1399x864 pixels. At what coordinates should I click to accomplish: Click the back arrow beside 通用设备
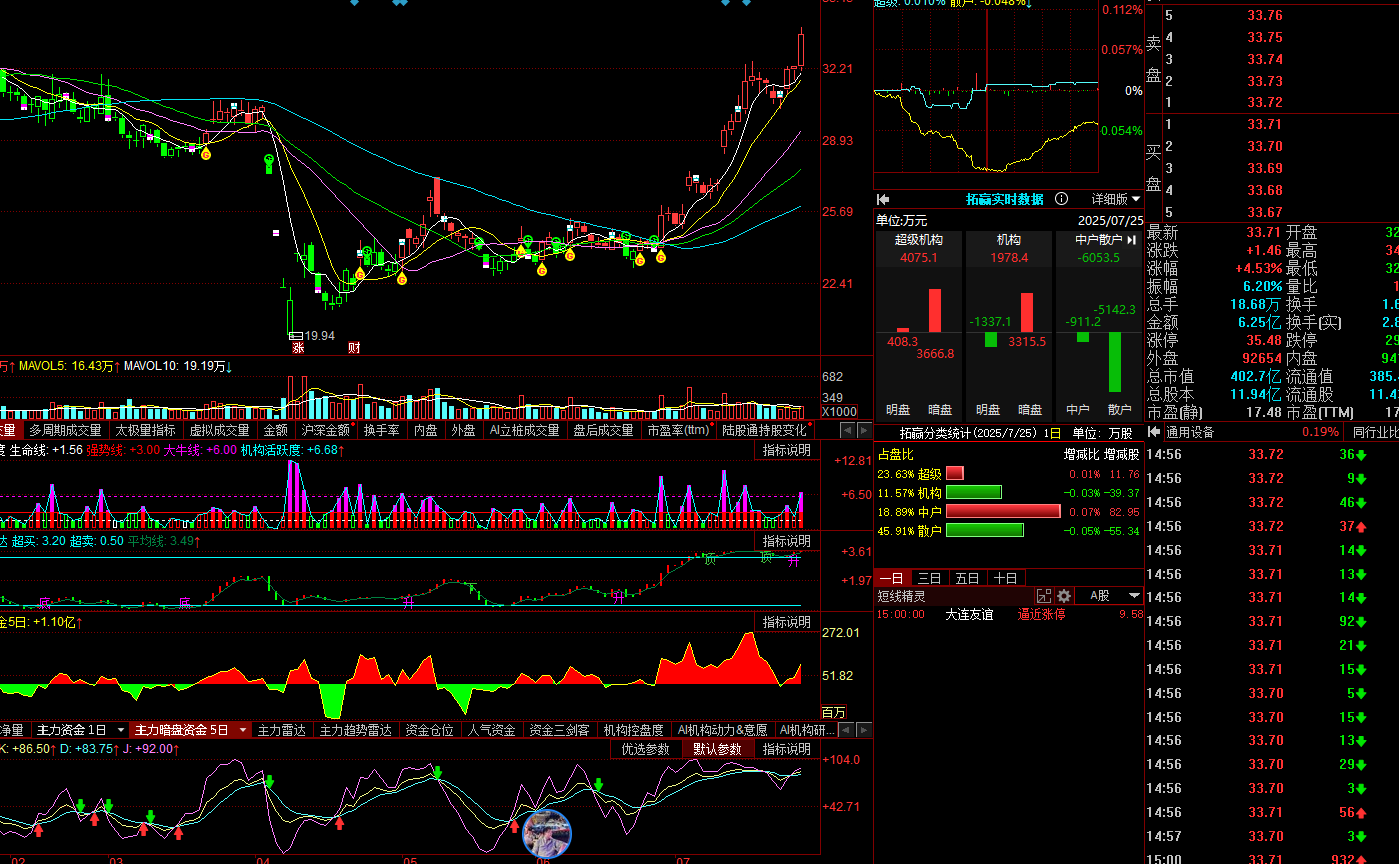coord(1154,432)
